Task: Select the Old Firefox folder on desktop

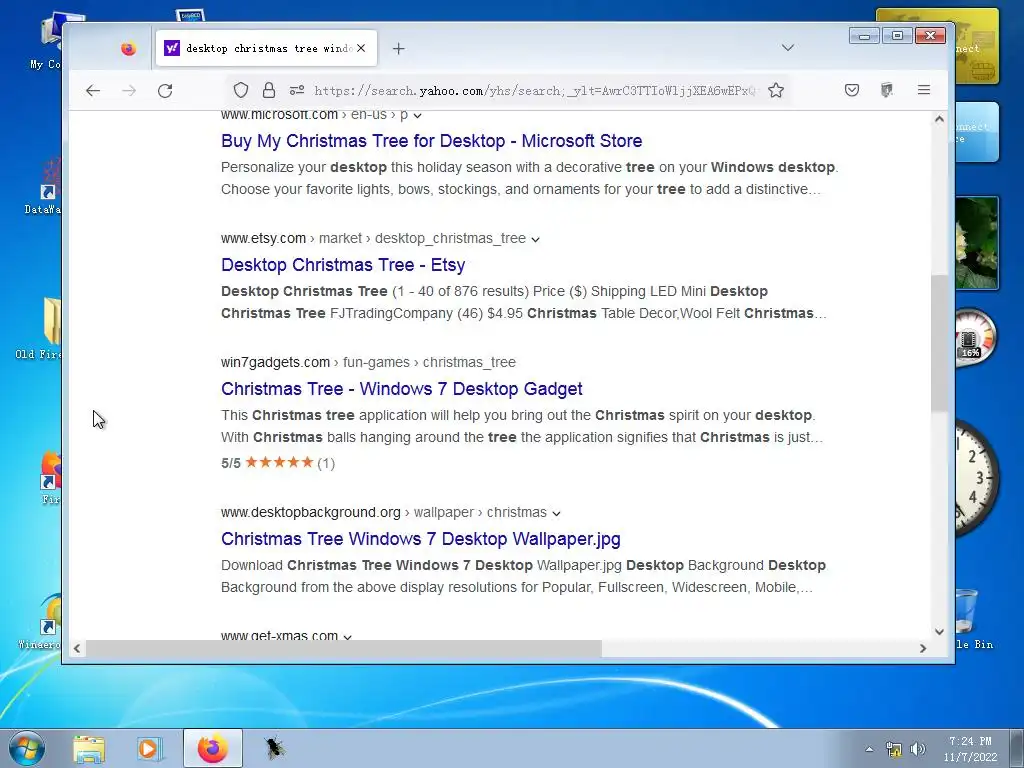Action: [x=39, y=328]
